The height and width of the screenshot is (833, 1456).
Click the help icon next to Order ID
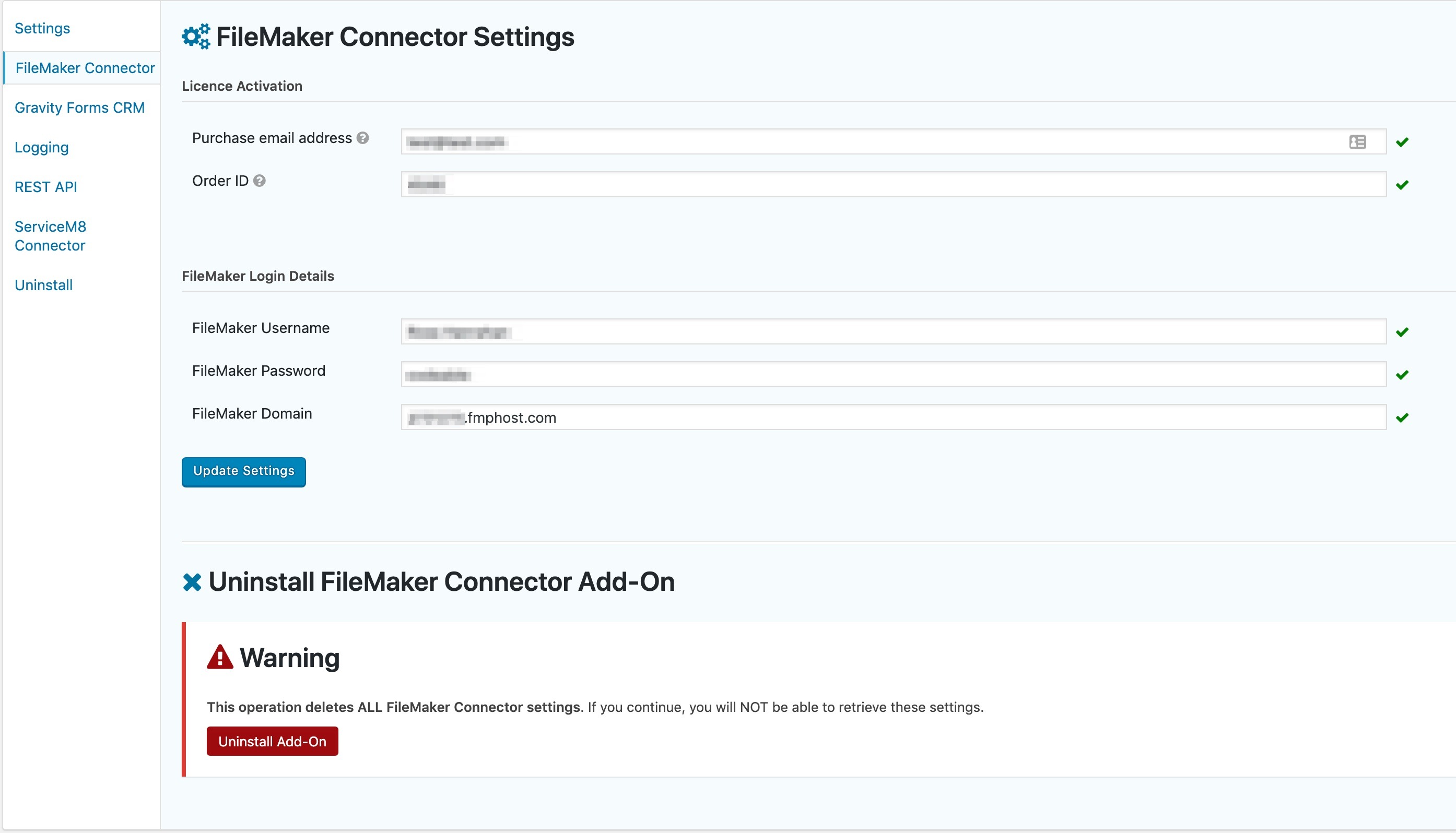259,181
